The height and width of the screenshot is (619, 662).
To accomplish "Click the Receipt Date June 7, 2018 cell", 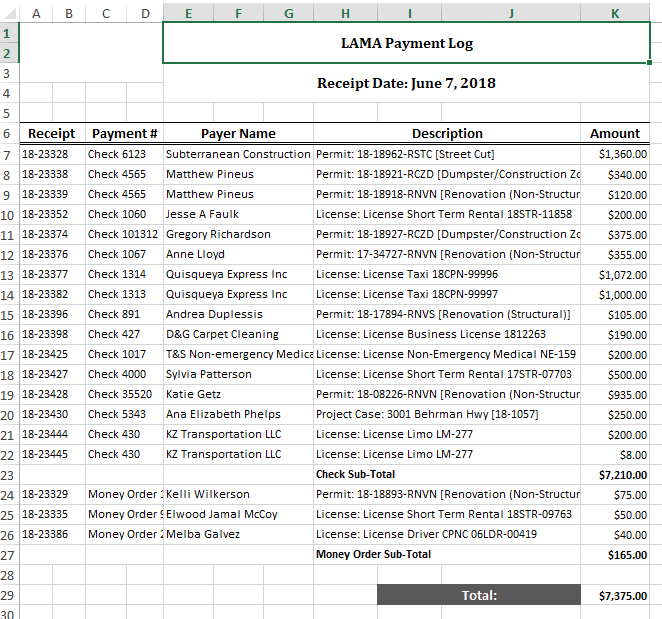I will (406, 83).
